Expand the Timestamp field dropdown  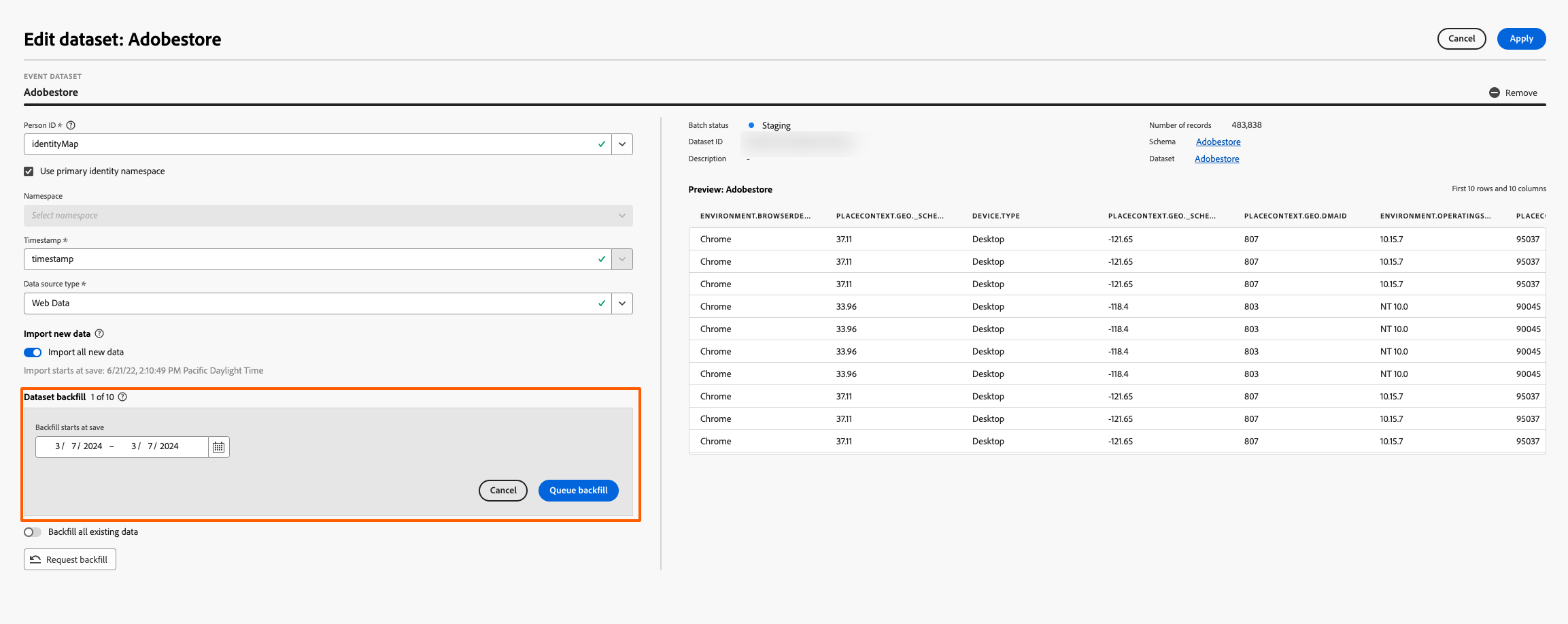621,259
